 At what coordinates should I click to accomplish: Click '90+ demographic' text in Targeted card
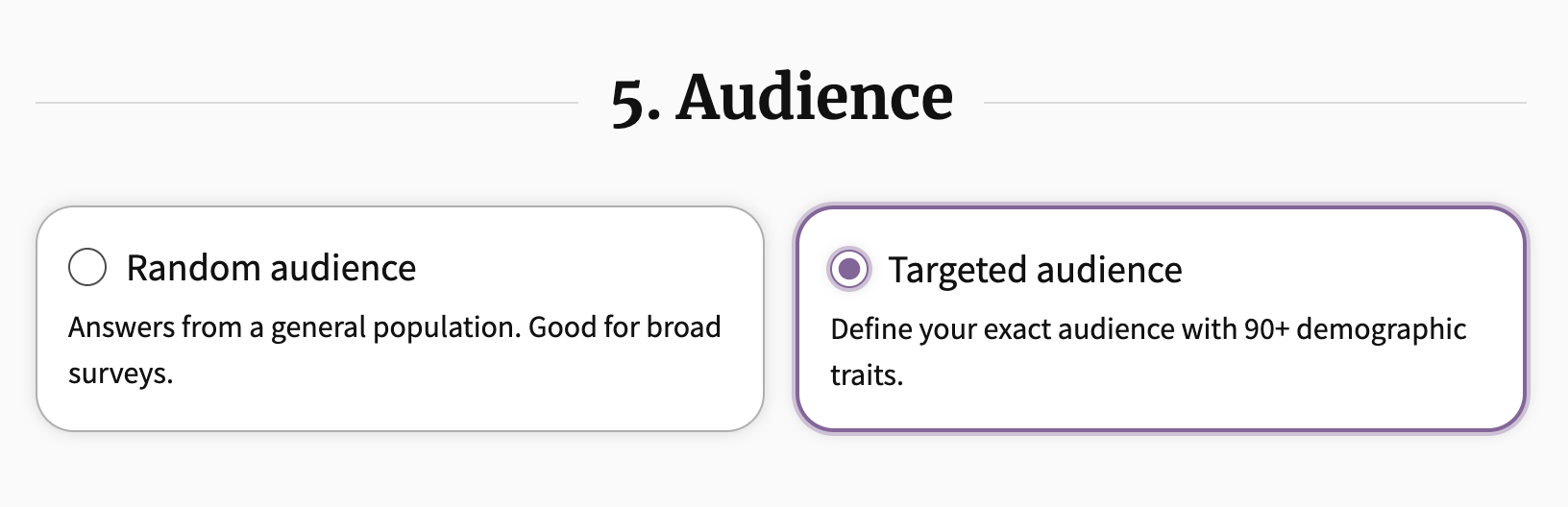click(1355, 329)
